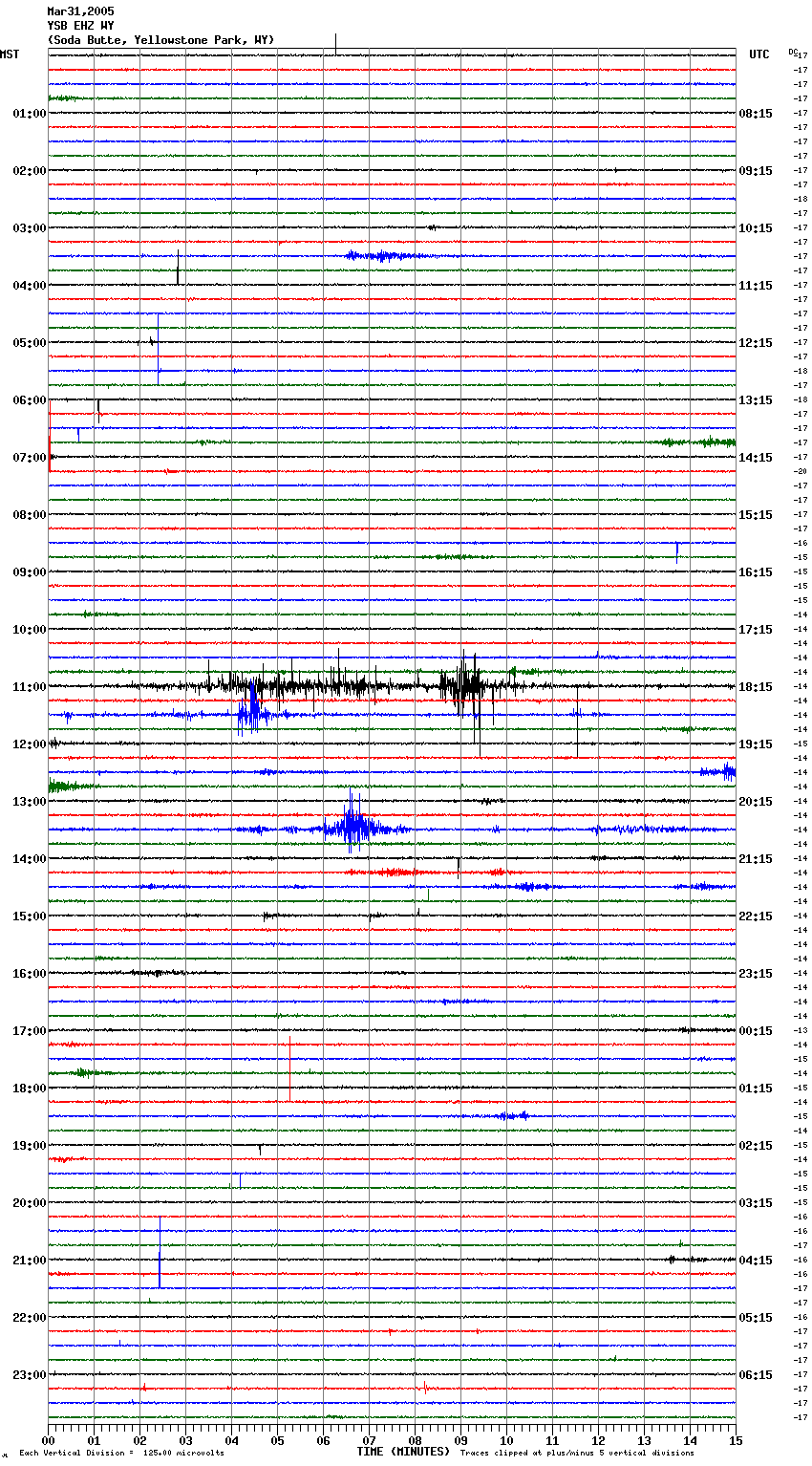
Task: Click the 06:00 MST time label
Action: (29, 400)
